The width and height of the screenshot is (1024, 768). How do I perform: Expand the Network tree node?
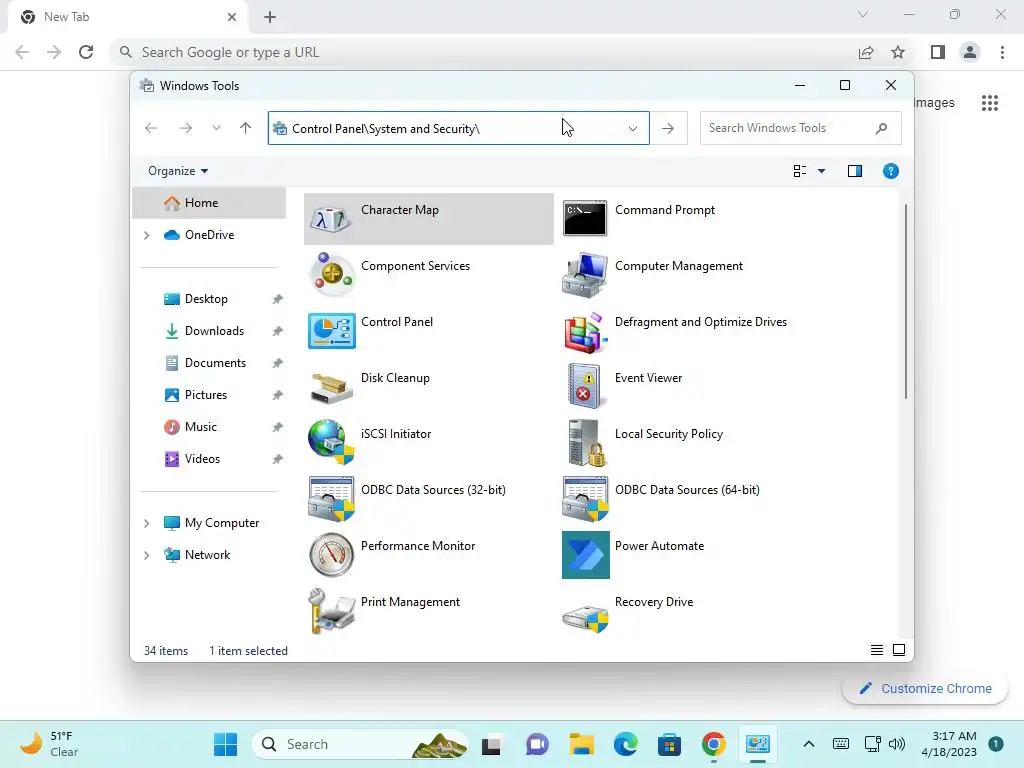(147, 555)
